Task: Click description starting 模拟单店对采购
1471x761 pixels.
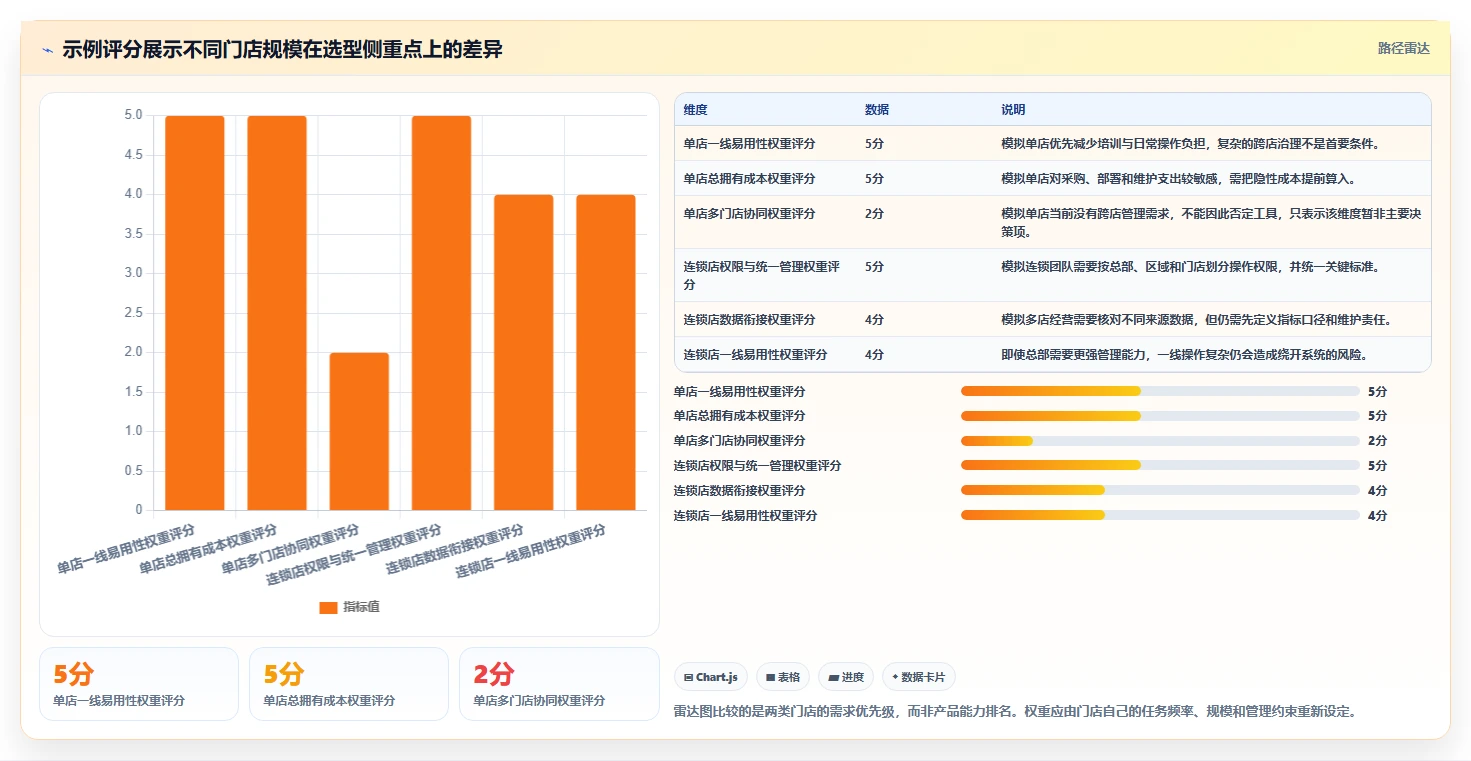Action: coord(1178,178)
